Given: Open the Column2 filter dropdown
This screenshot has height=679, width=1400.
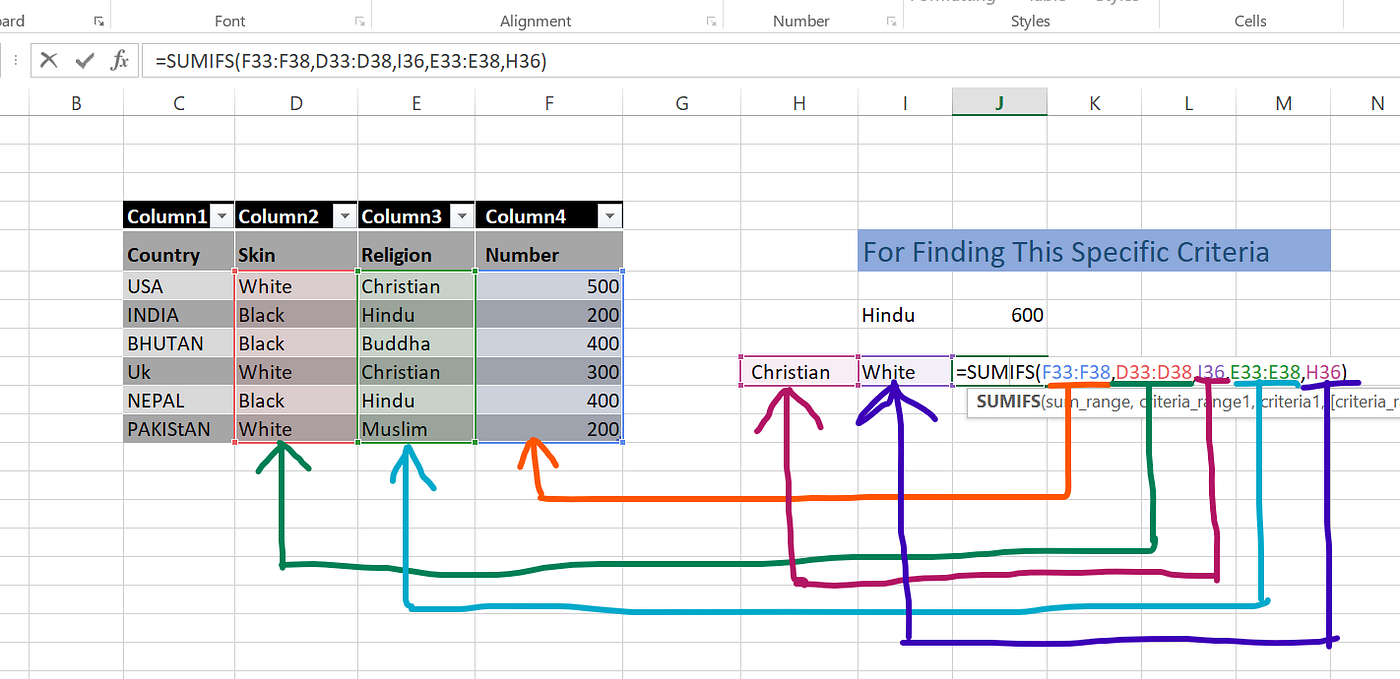Looking at the screenshot, I should [344, 215].
